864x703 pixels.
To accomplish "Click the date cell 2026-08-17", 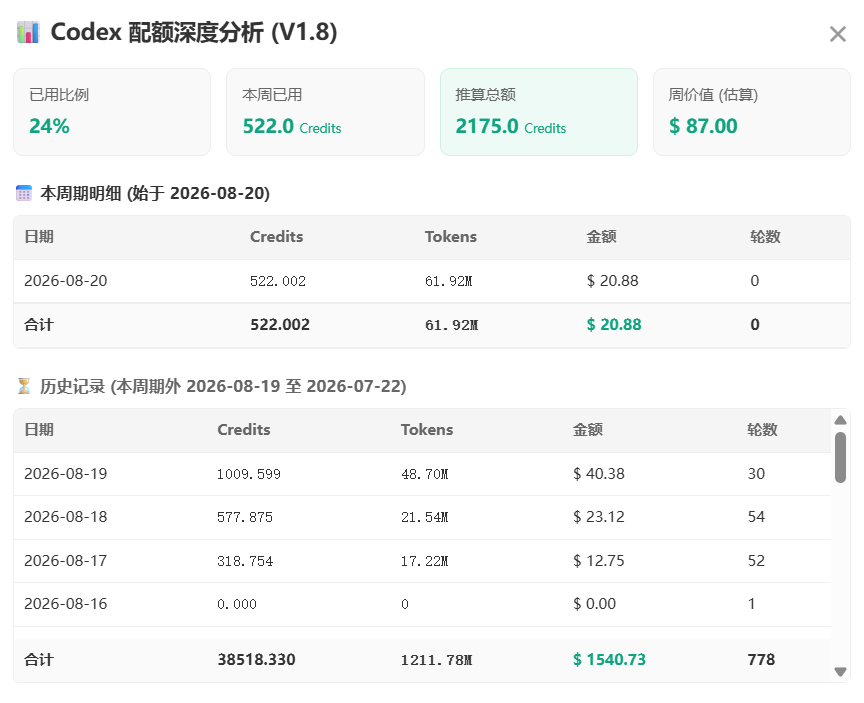I will tap(66, 561).
